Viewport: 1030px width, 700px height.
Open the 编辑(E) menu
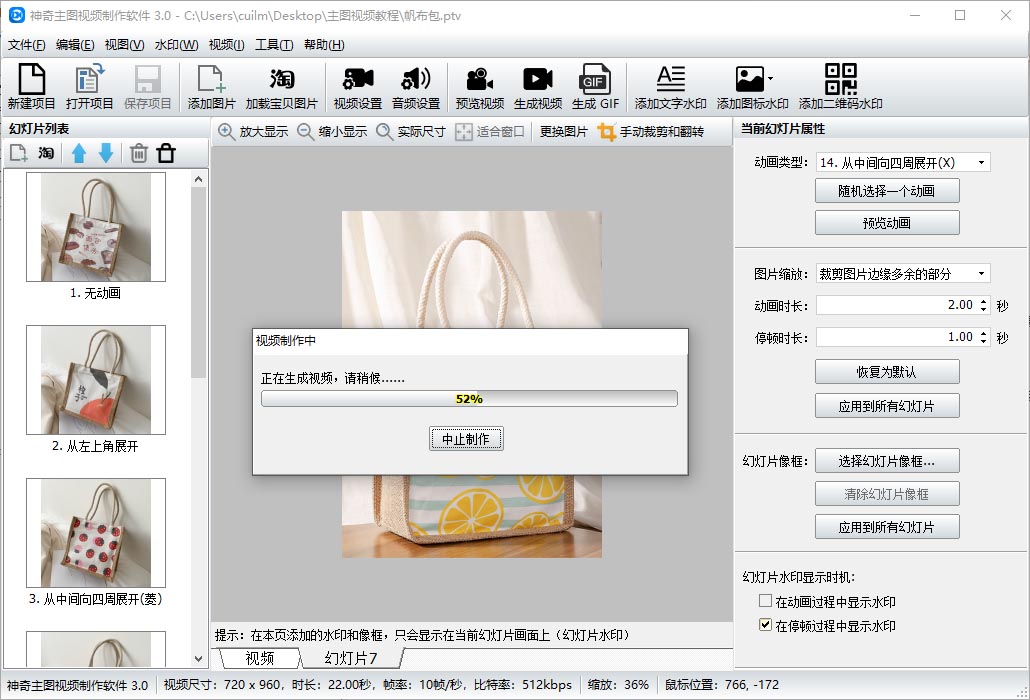coord(75,45)
